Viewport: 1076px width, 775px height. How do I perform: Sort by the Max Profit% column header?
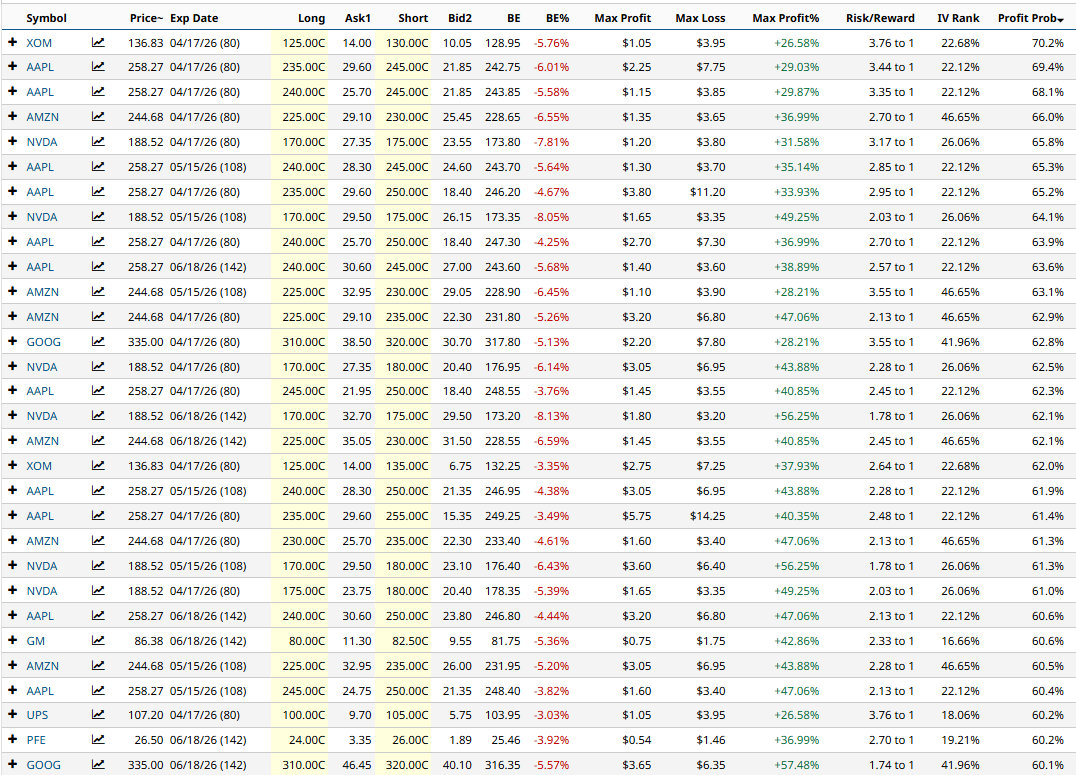coord(786,18)
